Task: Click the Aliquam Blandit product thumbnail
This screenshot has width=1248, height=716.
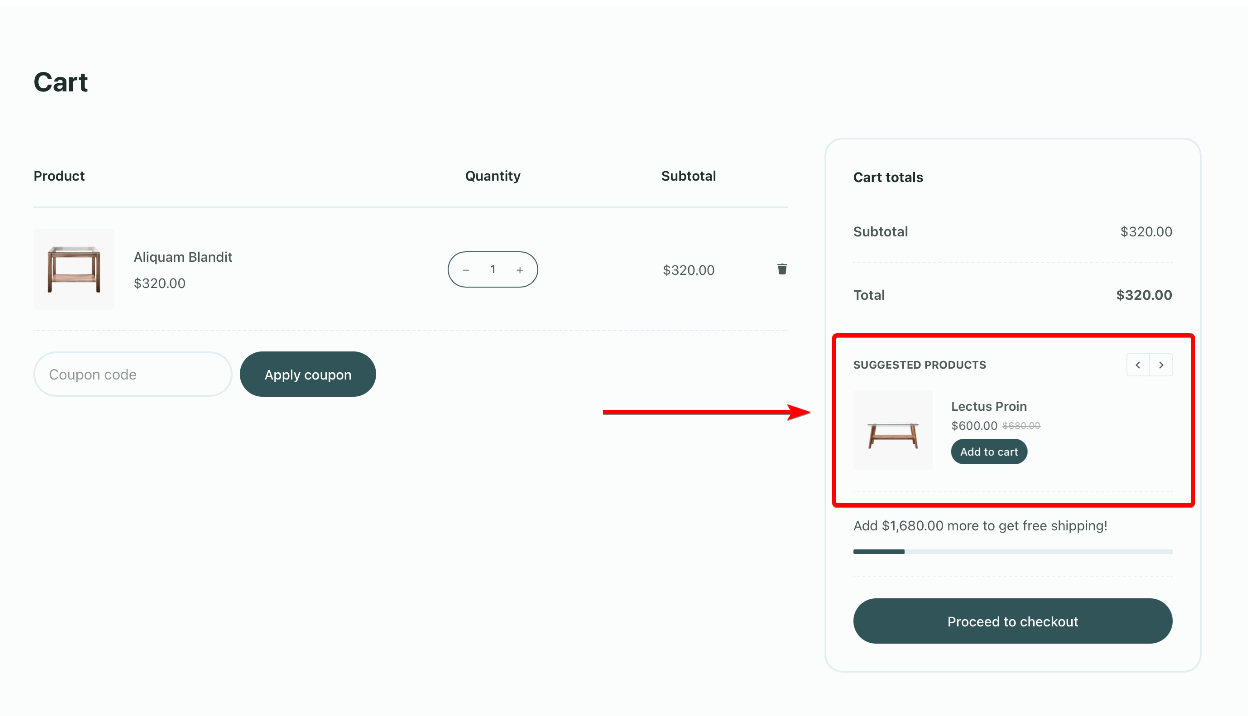Action: [74, 269]
